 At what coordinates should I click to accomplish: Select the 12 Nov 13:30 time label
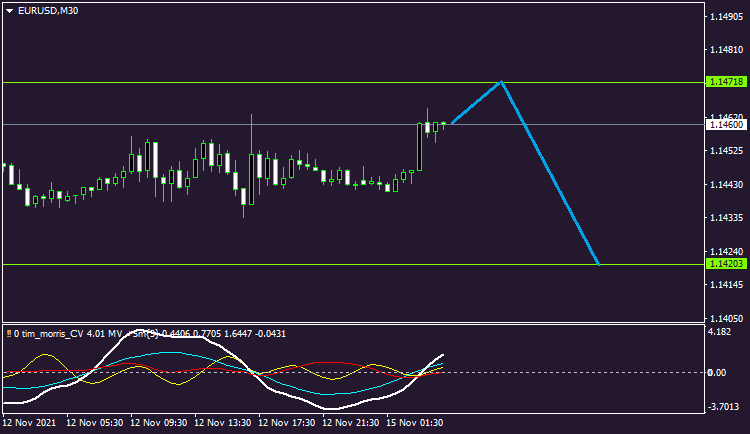pos(222,423)
